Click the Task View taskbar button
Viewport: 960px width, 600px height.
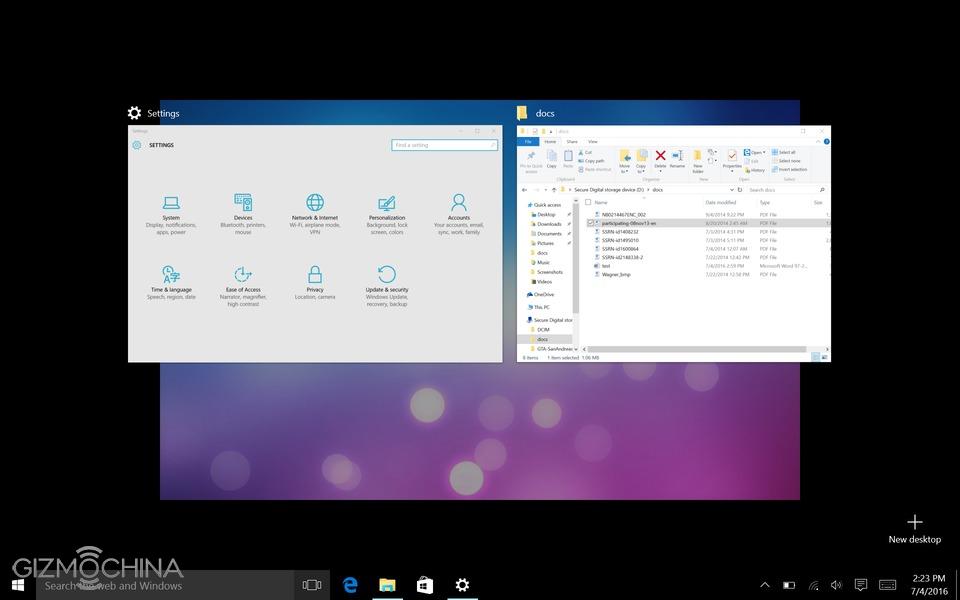click(312, 585)
